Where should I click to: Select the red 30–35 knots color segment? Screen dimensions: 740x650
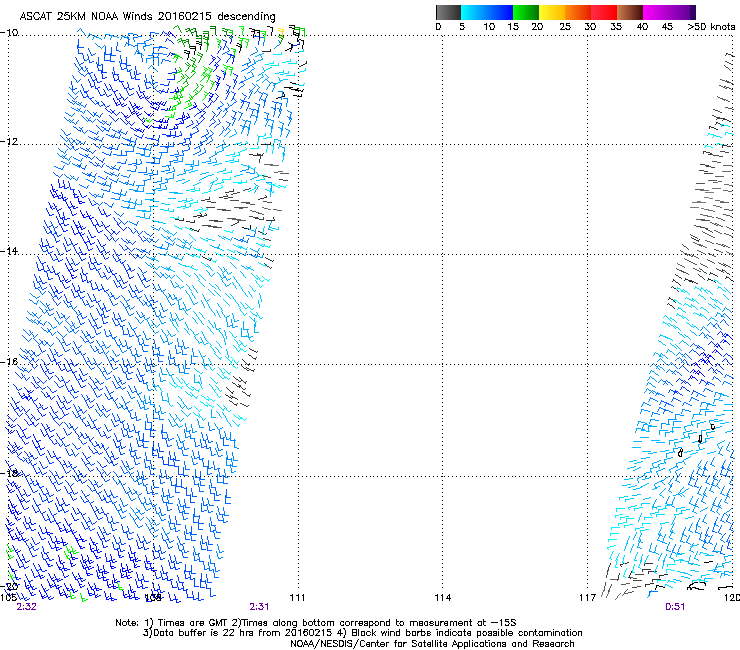point(604,12)
